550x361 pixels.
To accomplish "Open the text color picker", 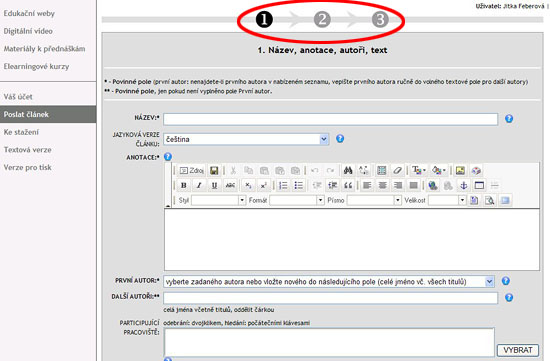I will click(x=419, y=171).
